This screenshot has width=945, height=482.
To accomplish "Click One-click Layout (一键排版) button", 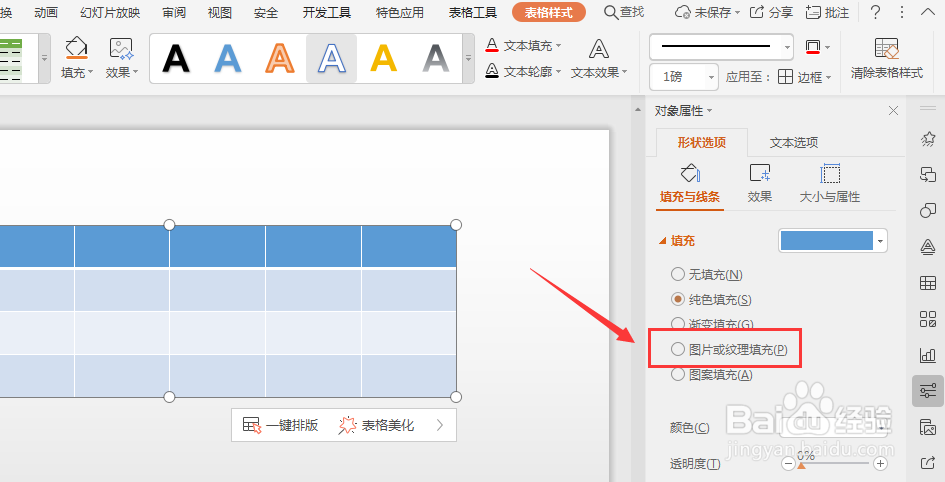I will pyautogui.click(x=280, y=425).
